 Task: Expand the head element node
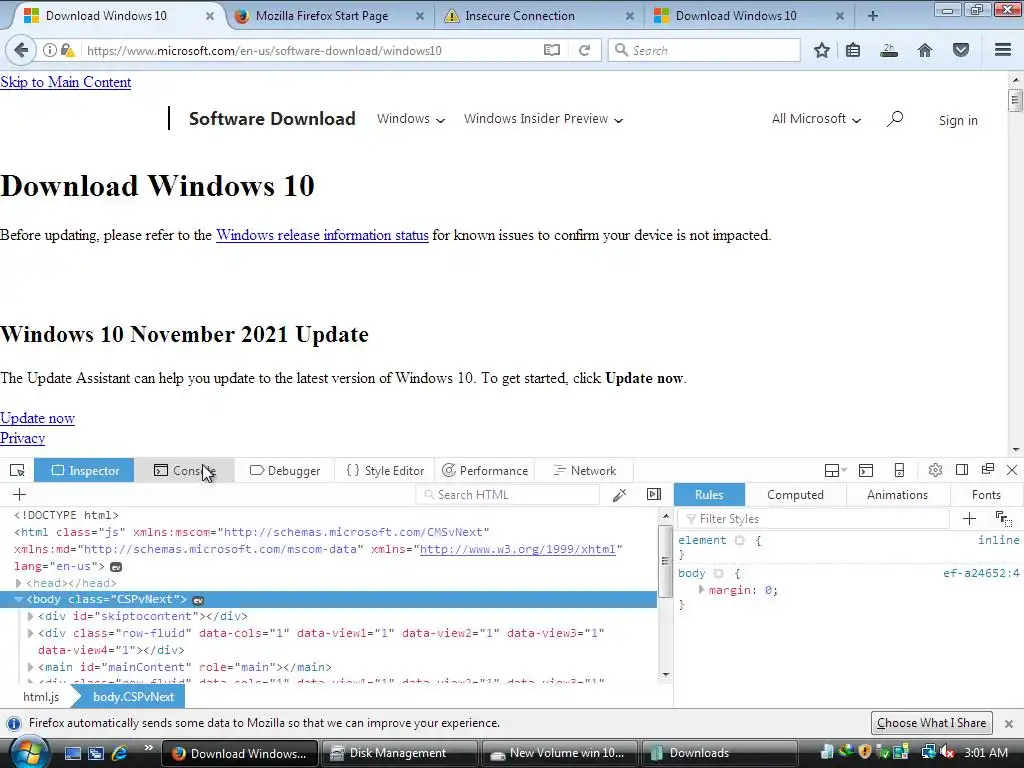point(18,583)
